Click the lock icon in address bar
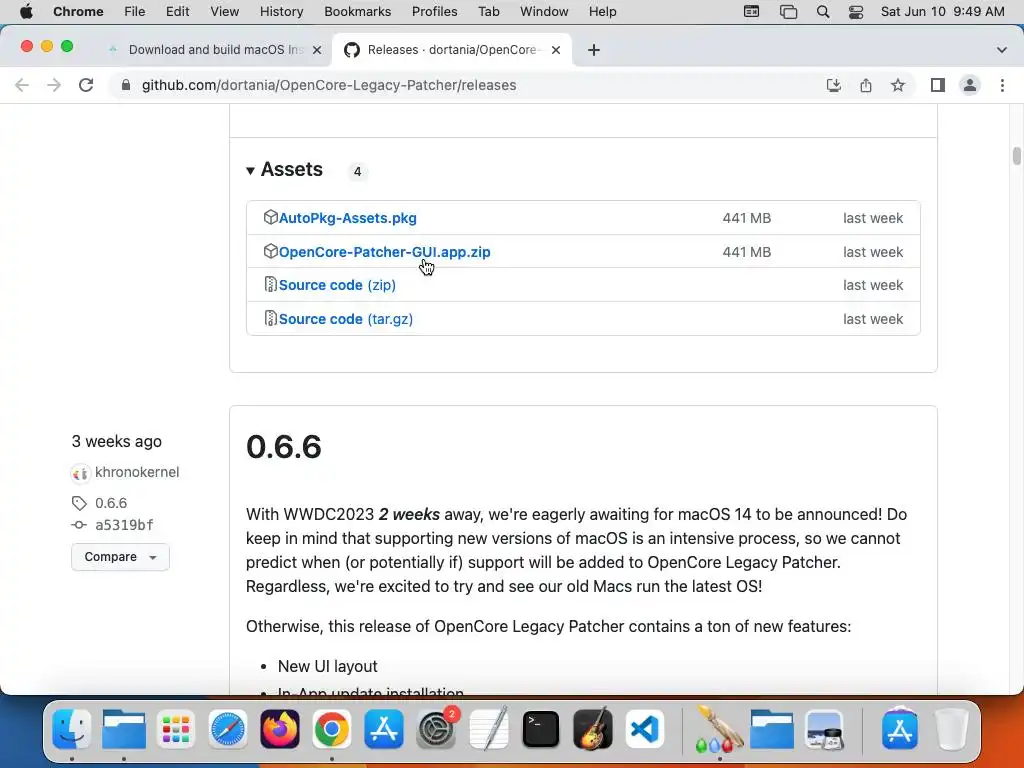This screenshot has width=1024, height=768. 126,86
